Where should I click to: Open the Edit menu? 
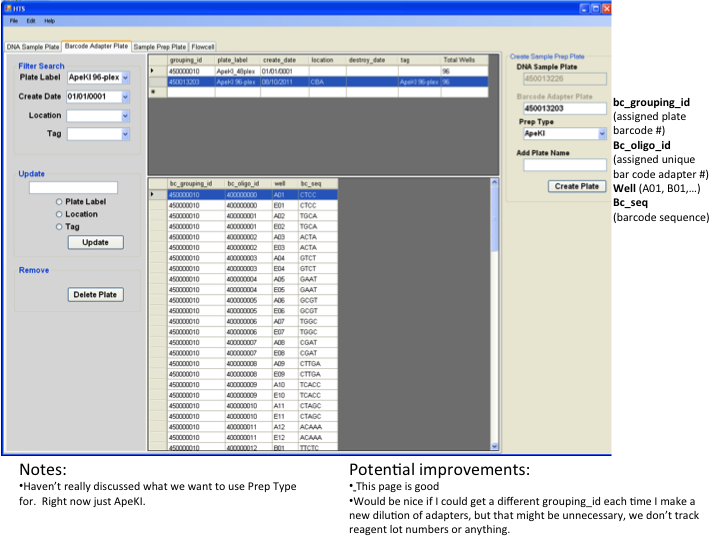click(x=31, y=21)
